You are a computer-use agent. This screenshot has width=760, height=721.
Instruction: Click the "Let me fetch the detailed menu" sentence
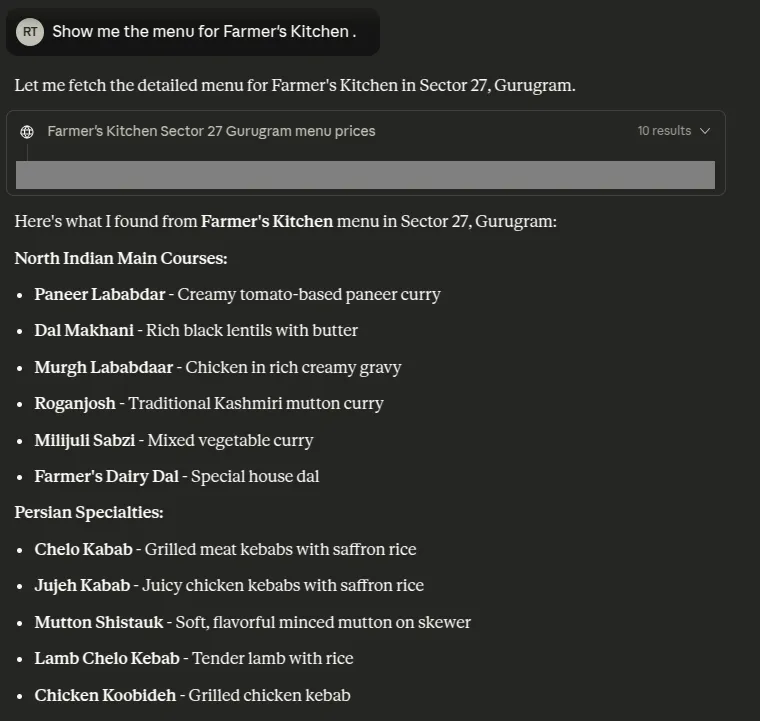pos(295,85)
